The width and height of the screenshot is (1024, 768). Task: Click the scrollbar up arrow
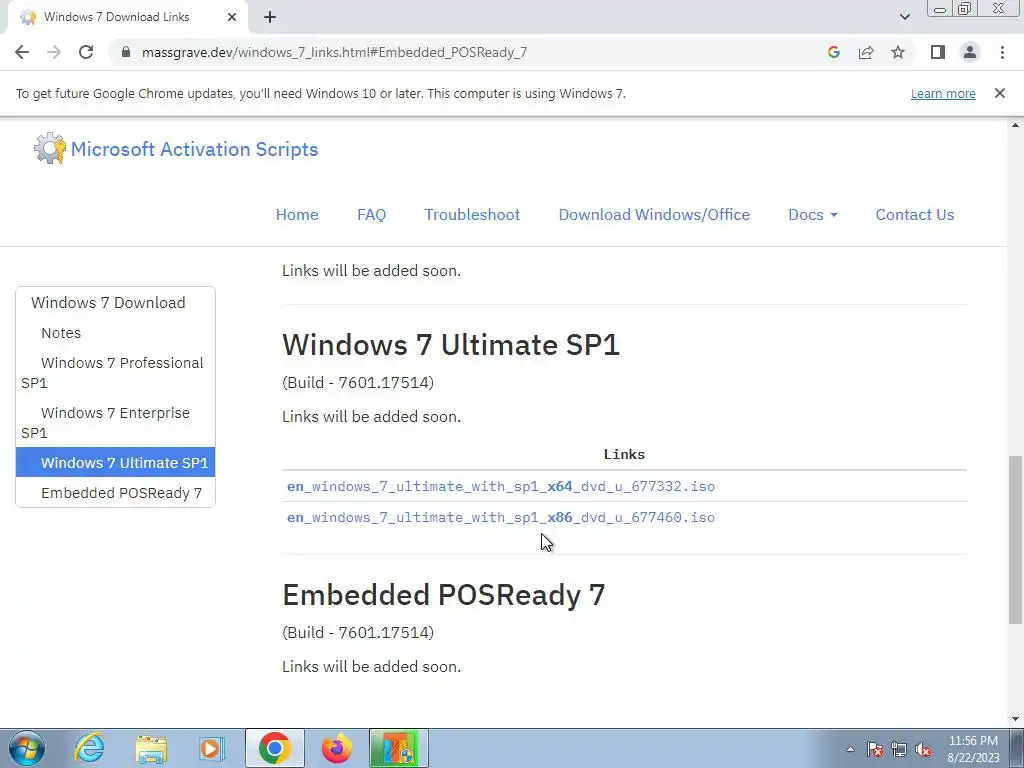pos(1016,125)
